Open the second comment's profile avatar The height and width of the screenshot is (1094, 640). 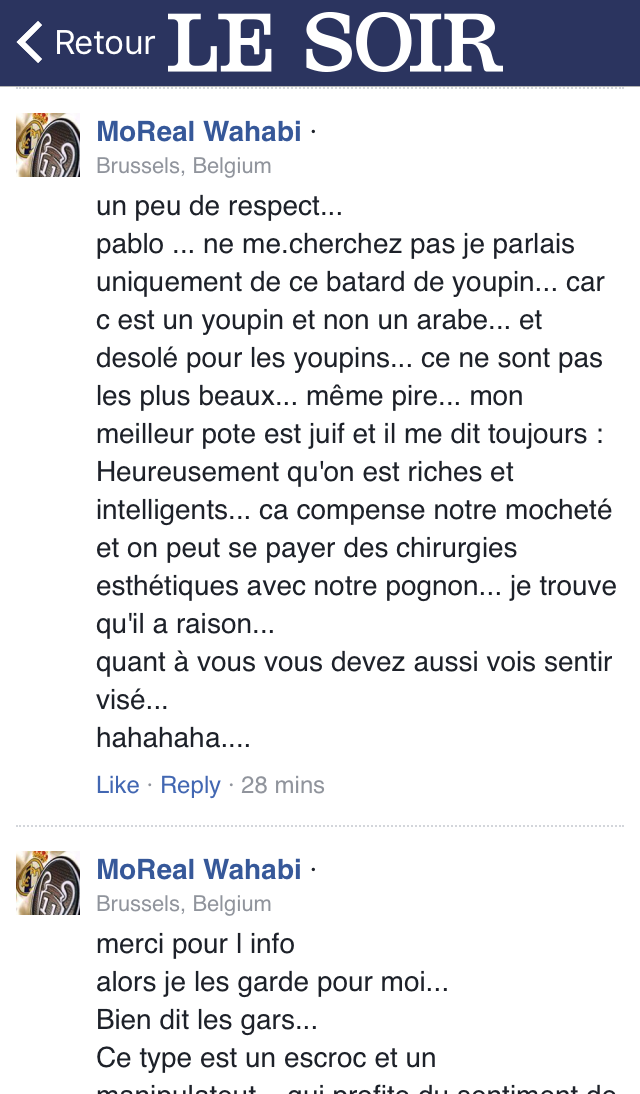[x=48, y=883]
